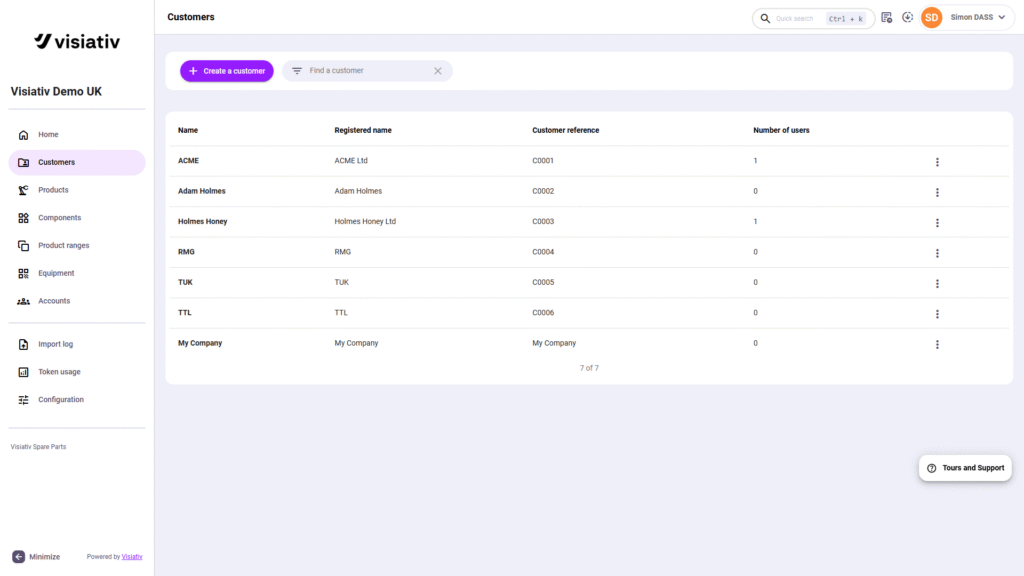Click the Customer reference column header
Screen dimensions: 1024x576
[x=566, y=130]
